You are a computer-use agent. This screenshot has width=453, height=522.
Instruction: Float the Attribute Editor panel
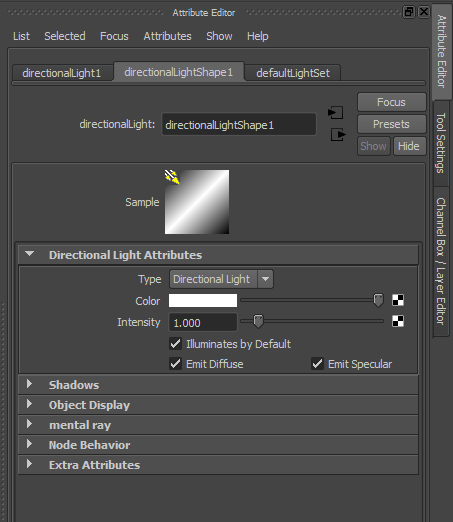(409, 12)
